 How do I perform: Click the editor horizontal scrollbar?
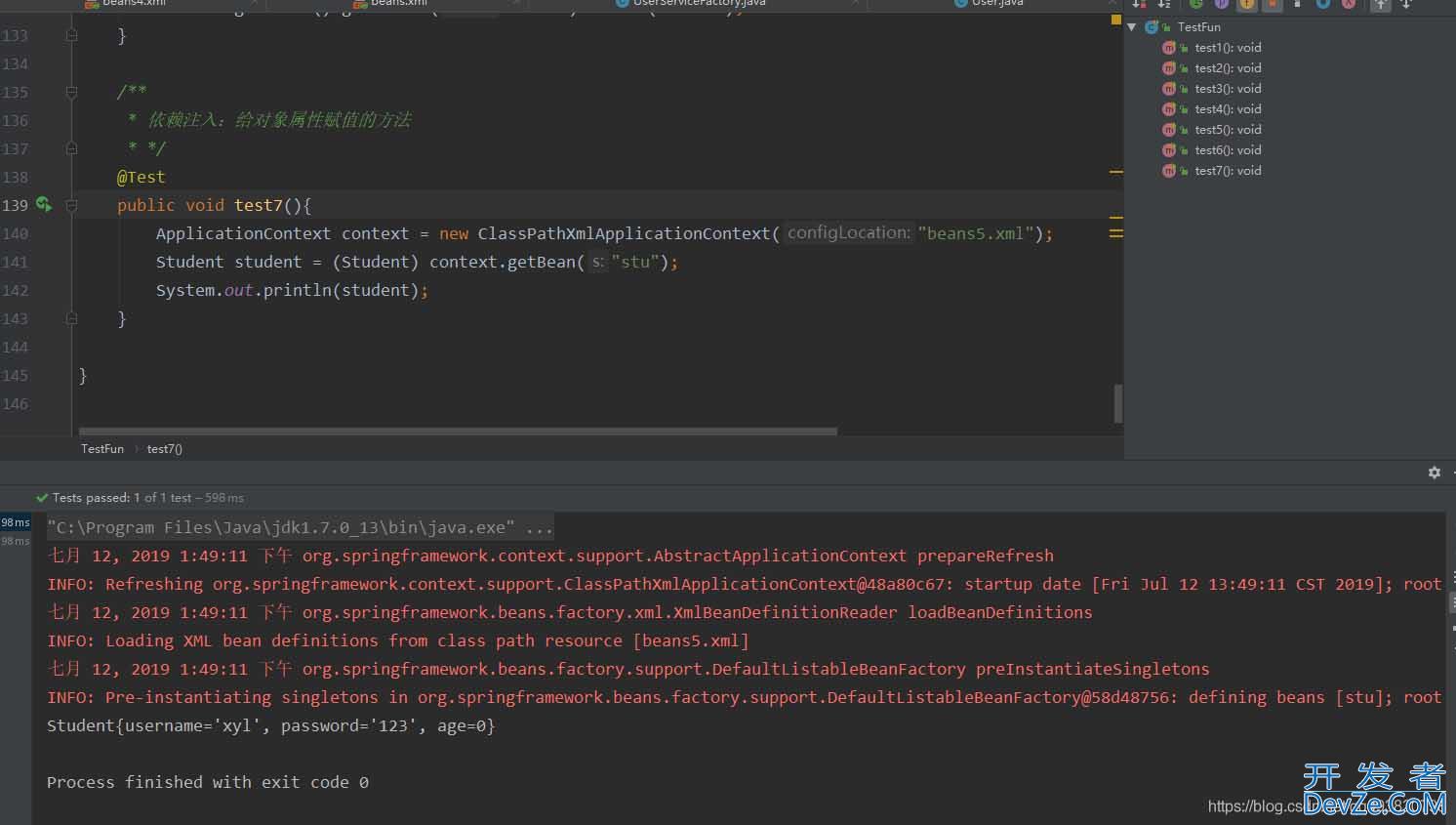point(458,431)
